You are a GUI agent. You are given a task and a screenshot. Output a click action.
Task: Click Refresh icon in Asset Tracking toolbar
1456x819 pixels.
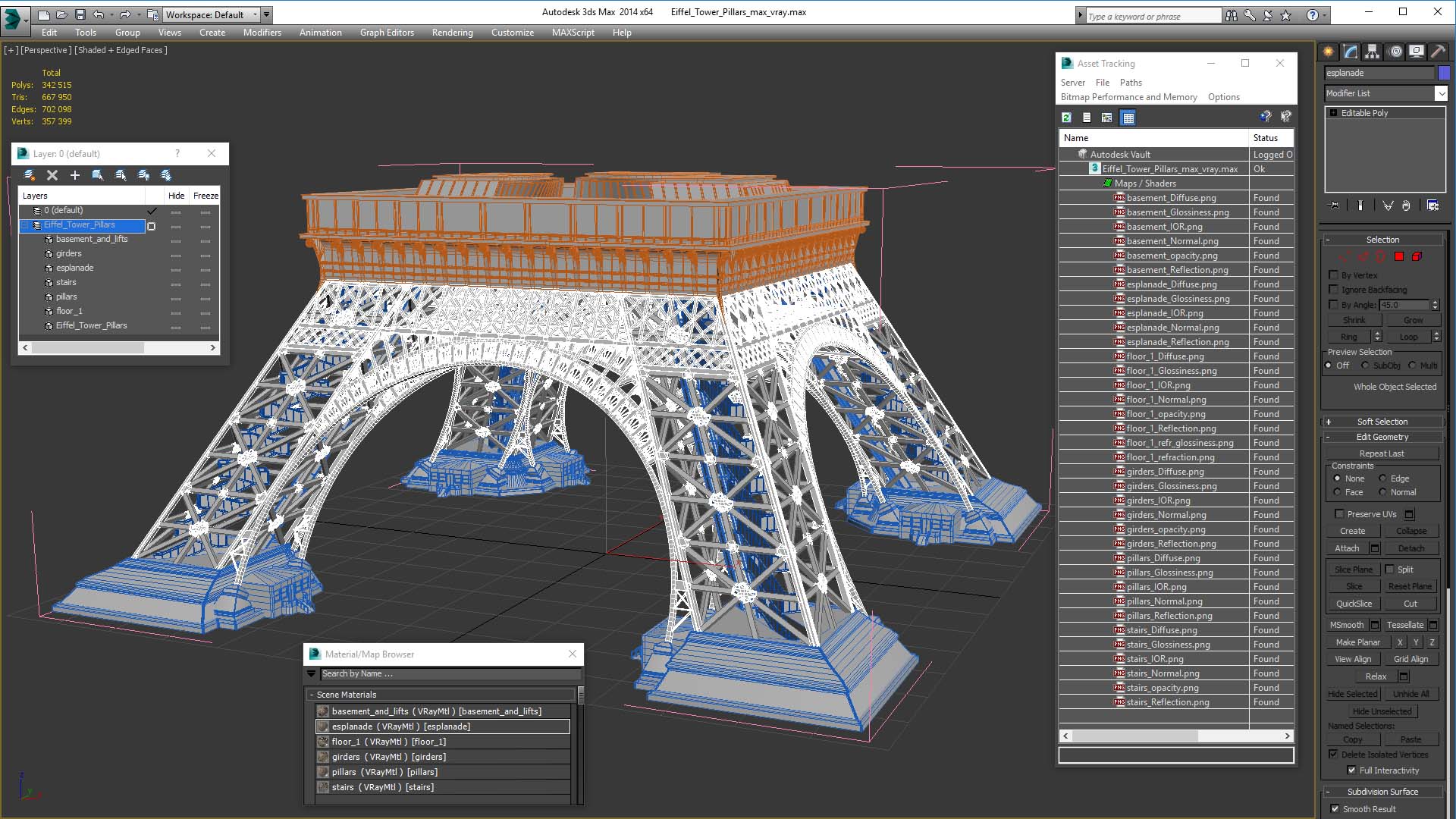1067,118
